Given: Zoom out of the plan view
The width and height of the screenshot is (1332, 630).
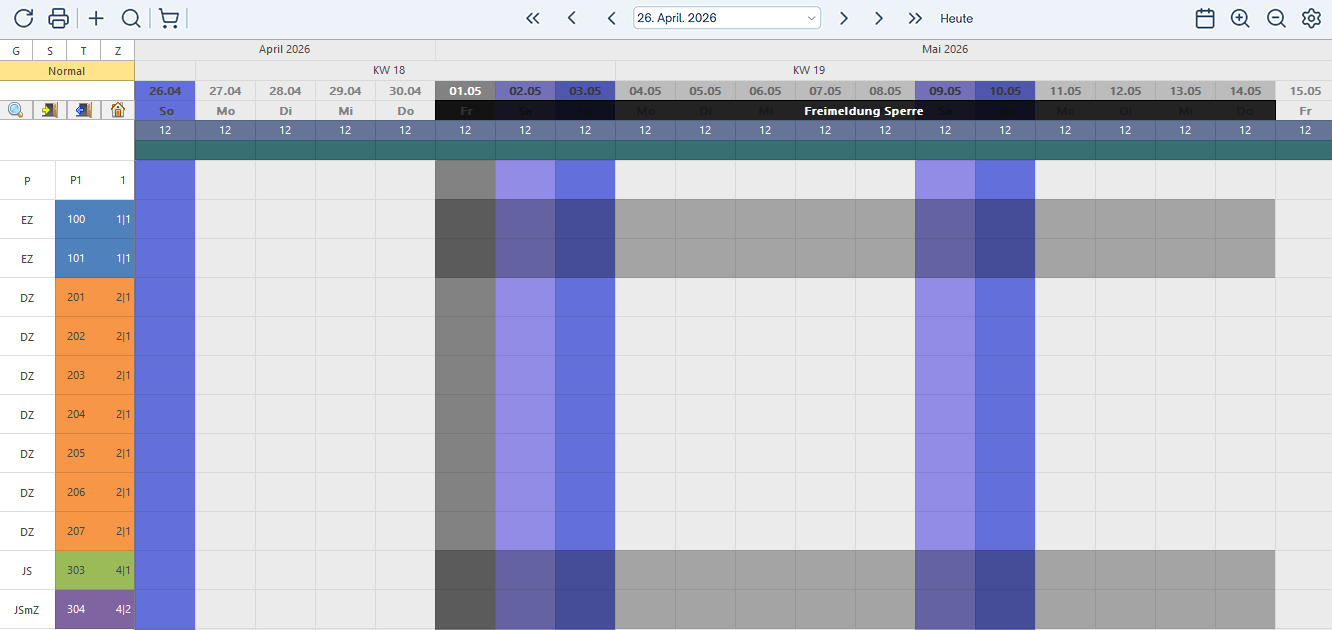Looking at the screenshot, I should pyautogui.click(x=1276, y=18).
